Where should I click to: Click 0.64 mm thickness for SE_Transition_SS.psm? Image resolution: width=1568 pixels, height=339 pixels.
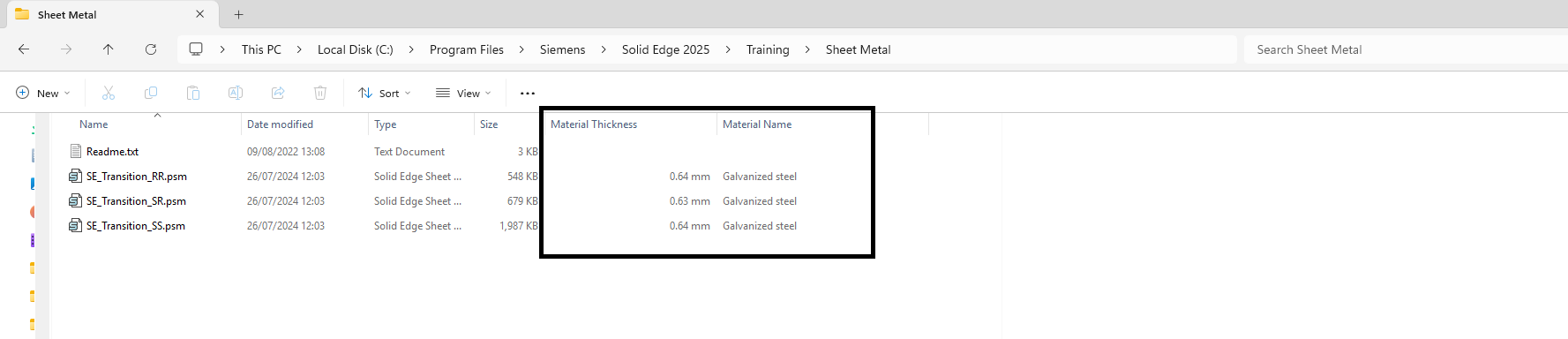(x=690, y=226)
